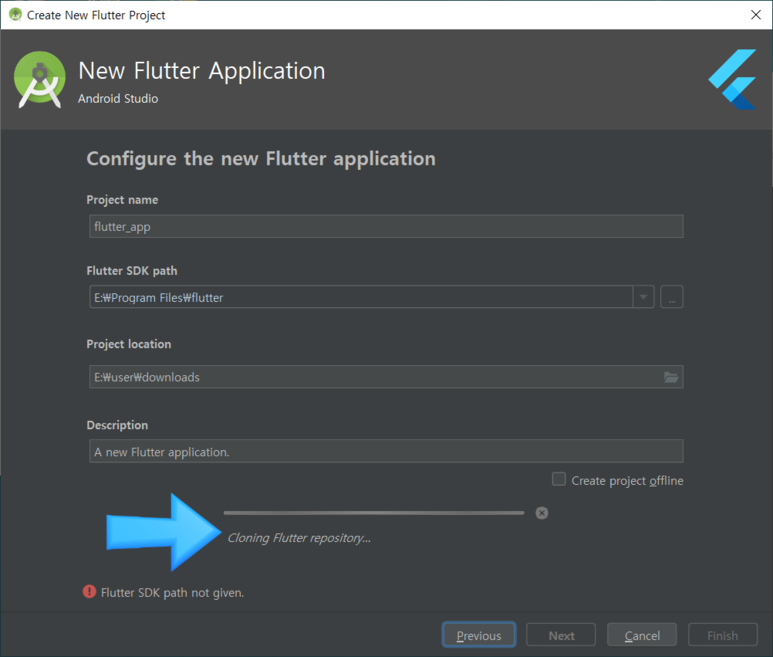Click the Description field text
Image resolution: width=773 pixels, height=657 pixels.
coord(386,451)
